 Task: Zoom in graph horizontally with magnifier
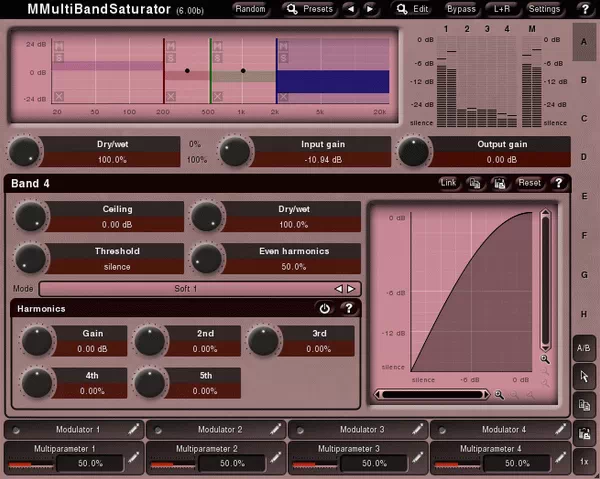499,394
